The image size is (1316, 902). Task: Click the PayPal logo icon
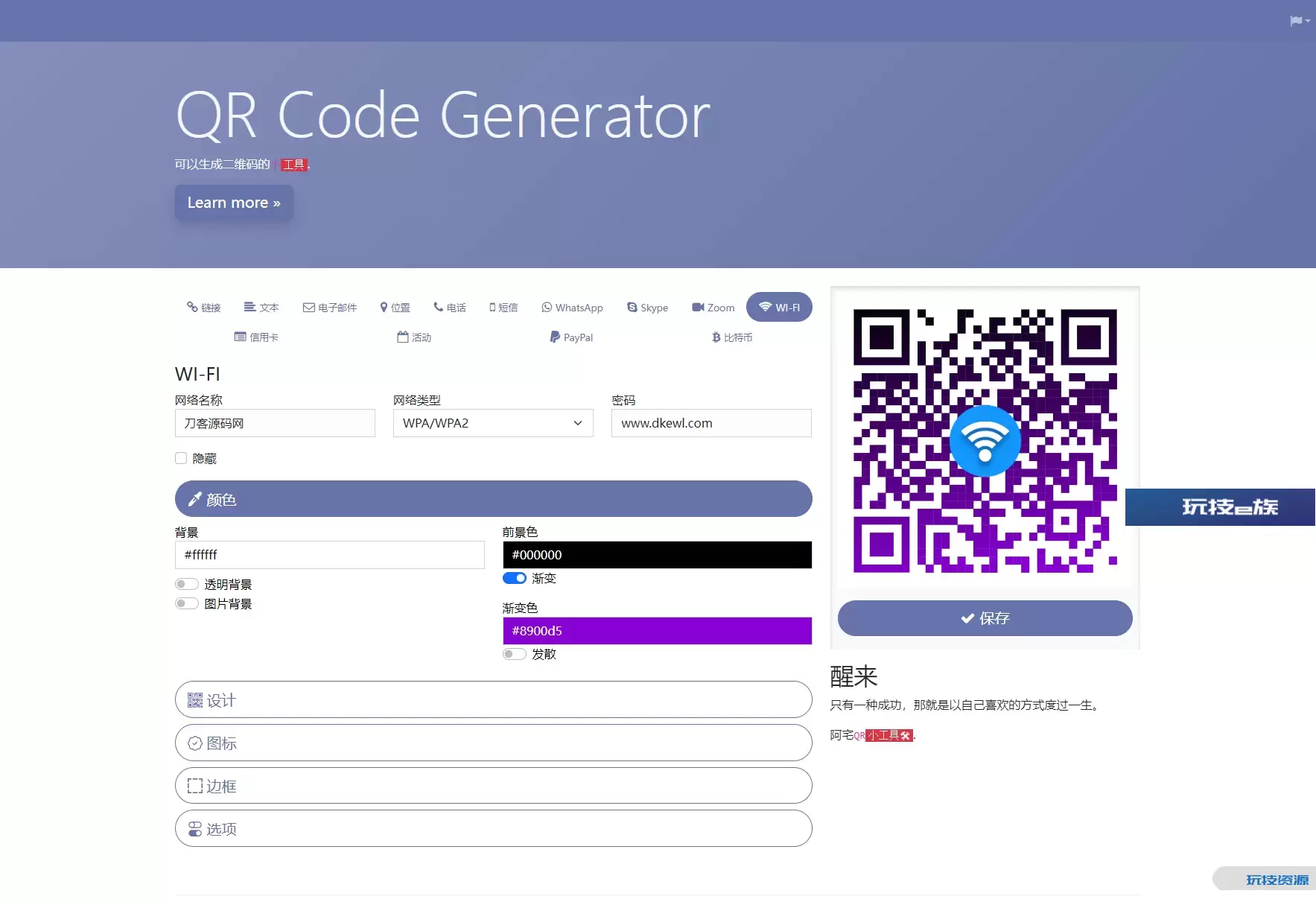click(555, 337)
